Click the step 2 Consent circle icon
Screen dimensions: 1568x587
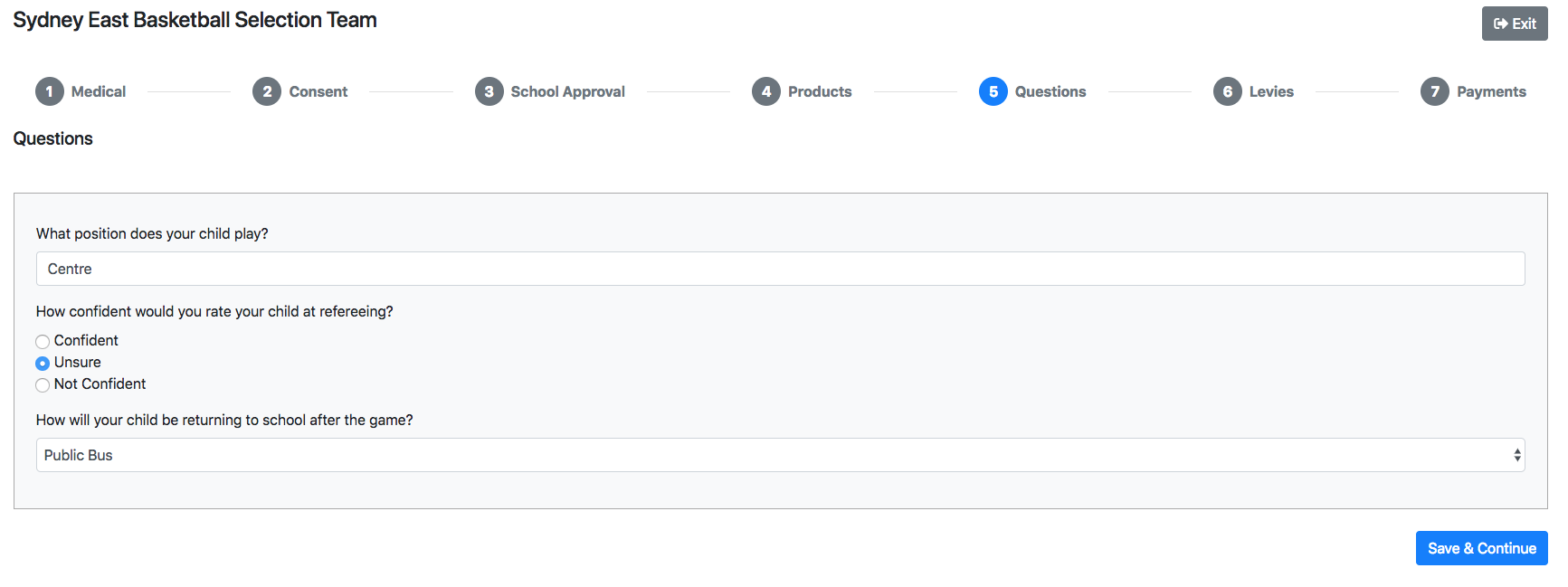[267, 91]
